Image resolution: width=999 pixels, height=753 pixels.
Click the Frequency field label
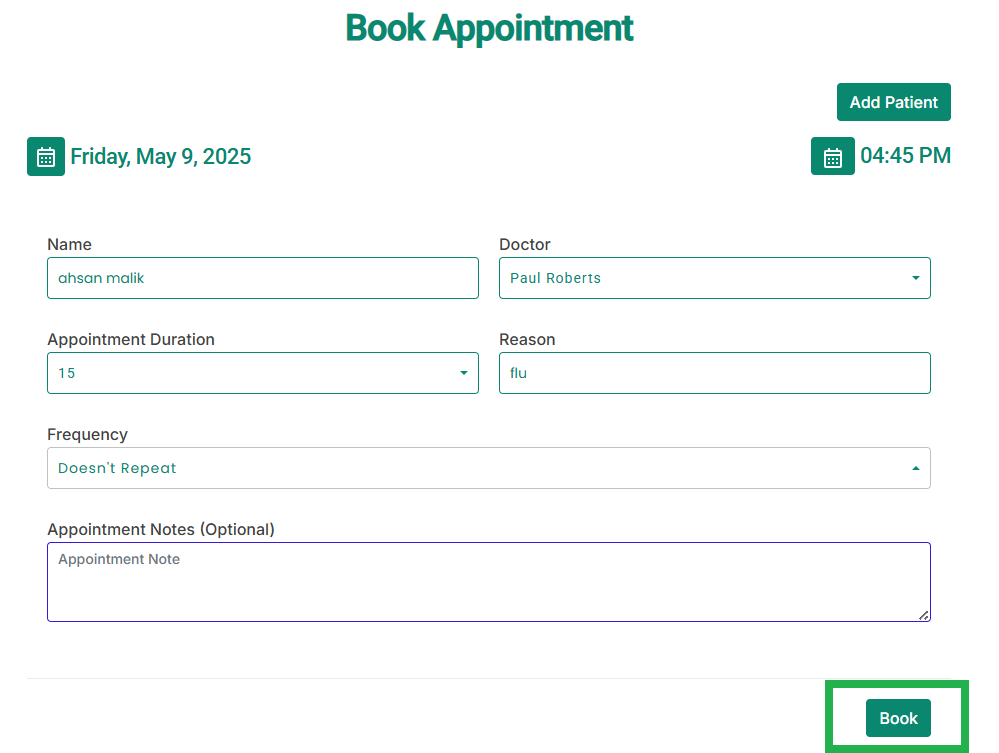(x=87, y=434)
